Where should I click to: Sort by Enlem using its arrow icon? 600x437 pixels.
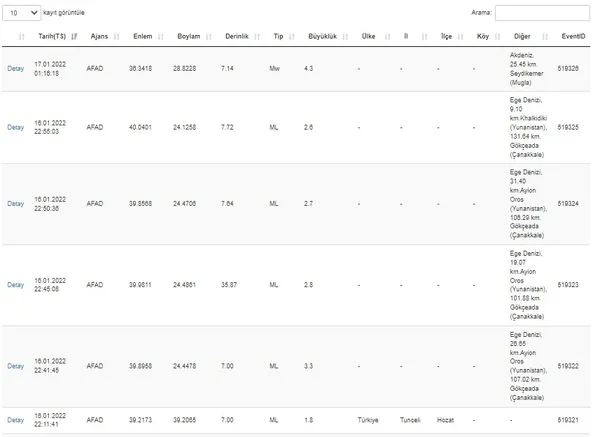[x=162, y=37]
